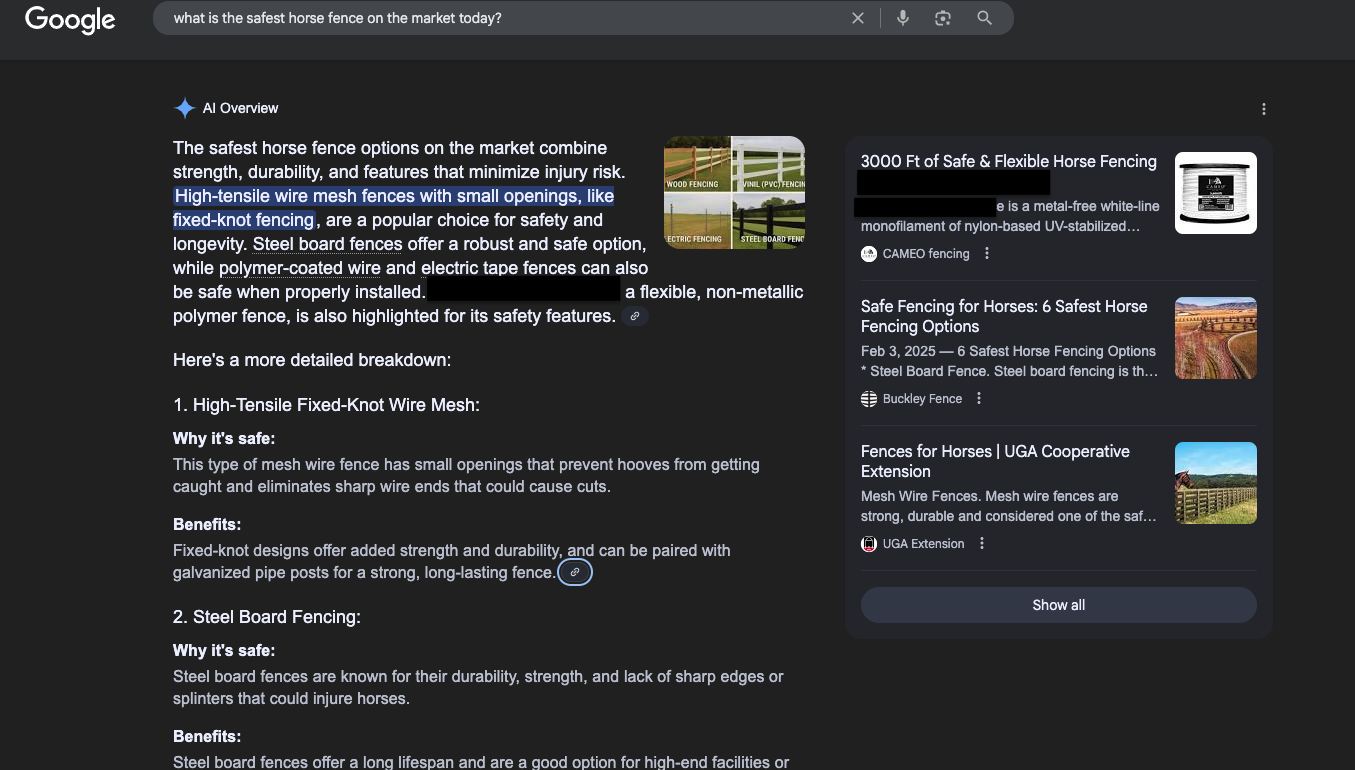The height and width of the screenshot is (770, 1355).
Task: Click the 'Show all' button
Action: (x=1058, y=604)
